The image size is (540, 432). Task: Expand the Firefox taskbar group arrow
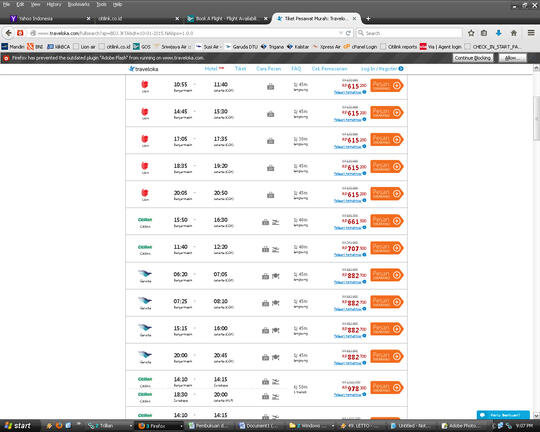tap(181, 426)
